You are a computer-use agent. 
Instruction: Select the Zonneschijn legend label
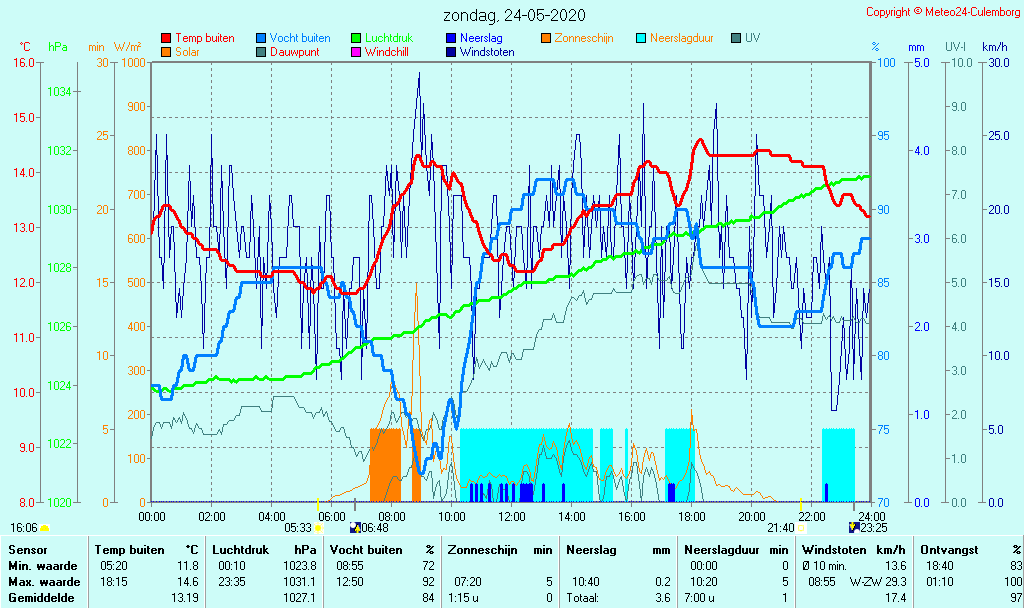(x=584, y=39)
